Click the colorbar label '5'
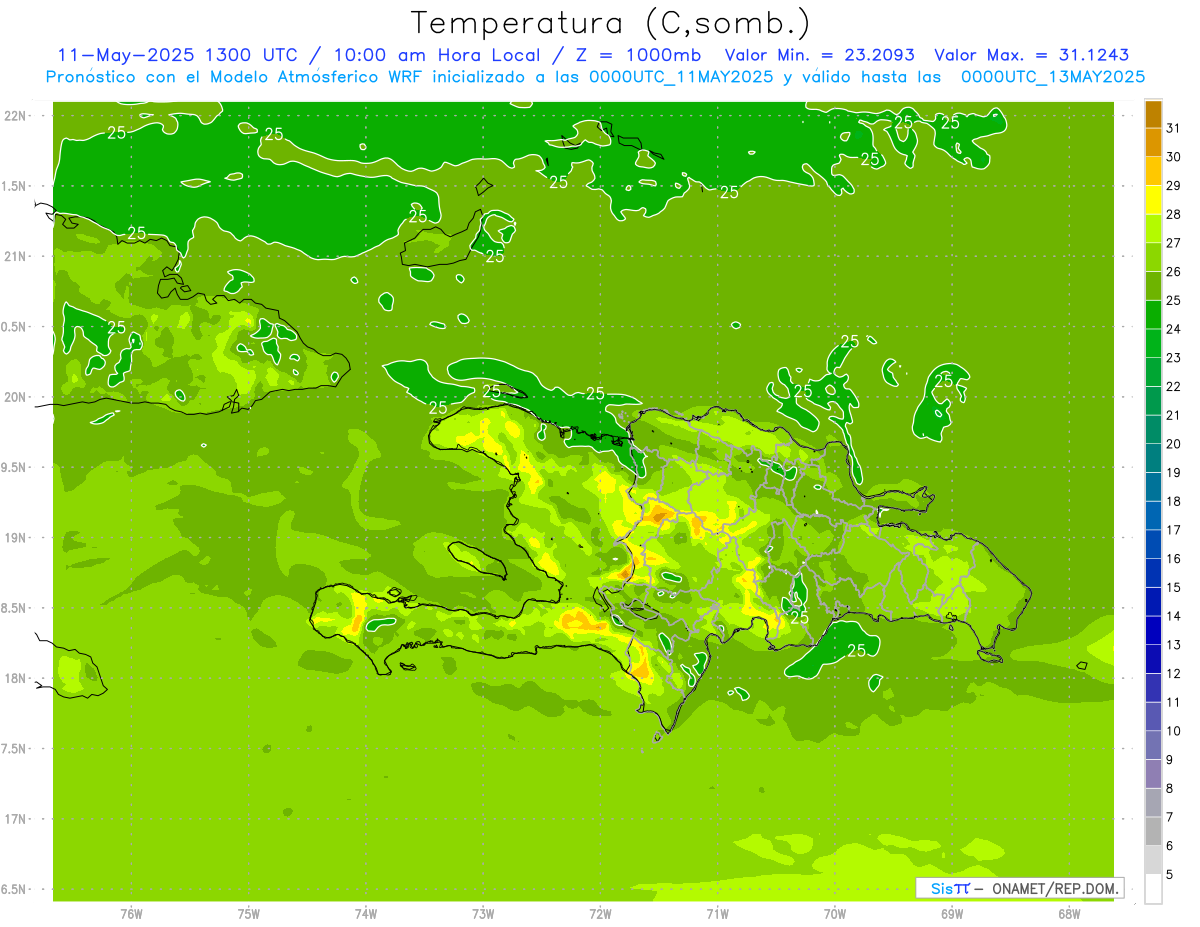Viewport: 1200px width, 927px height. [x=1169, y=874]
